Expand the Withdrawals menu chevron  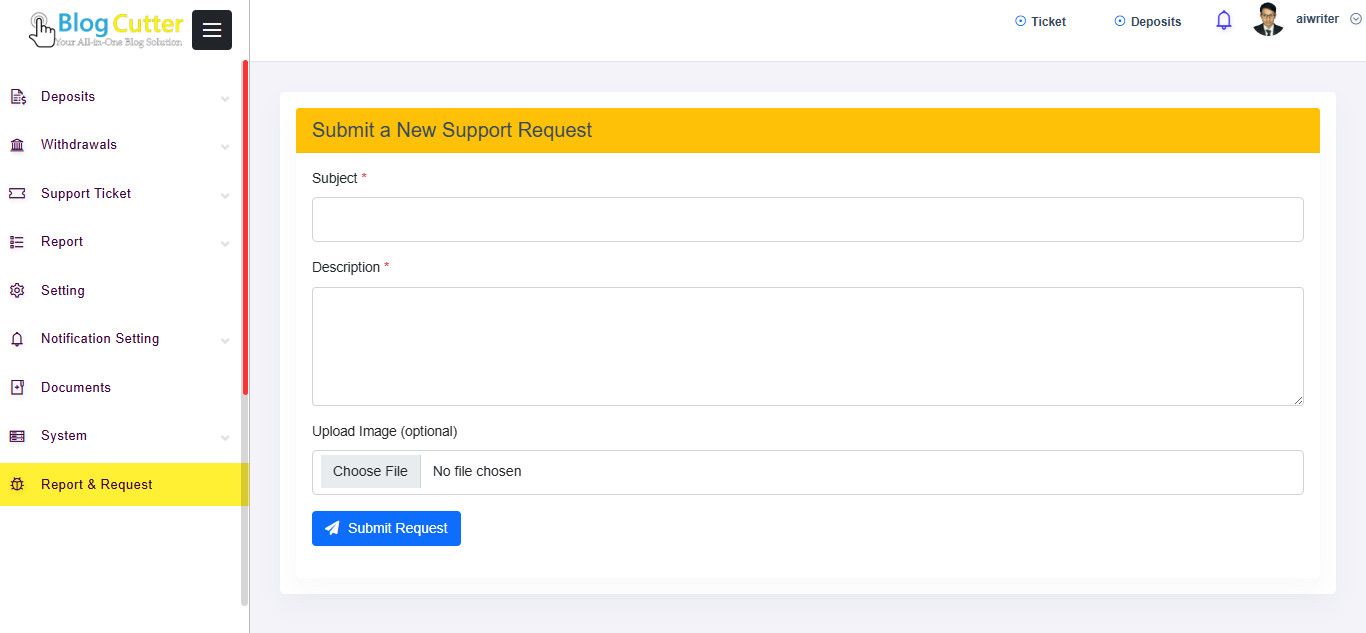[x=225, y=147]
